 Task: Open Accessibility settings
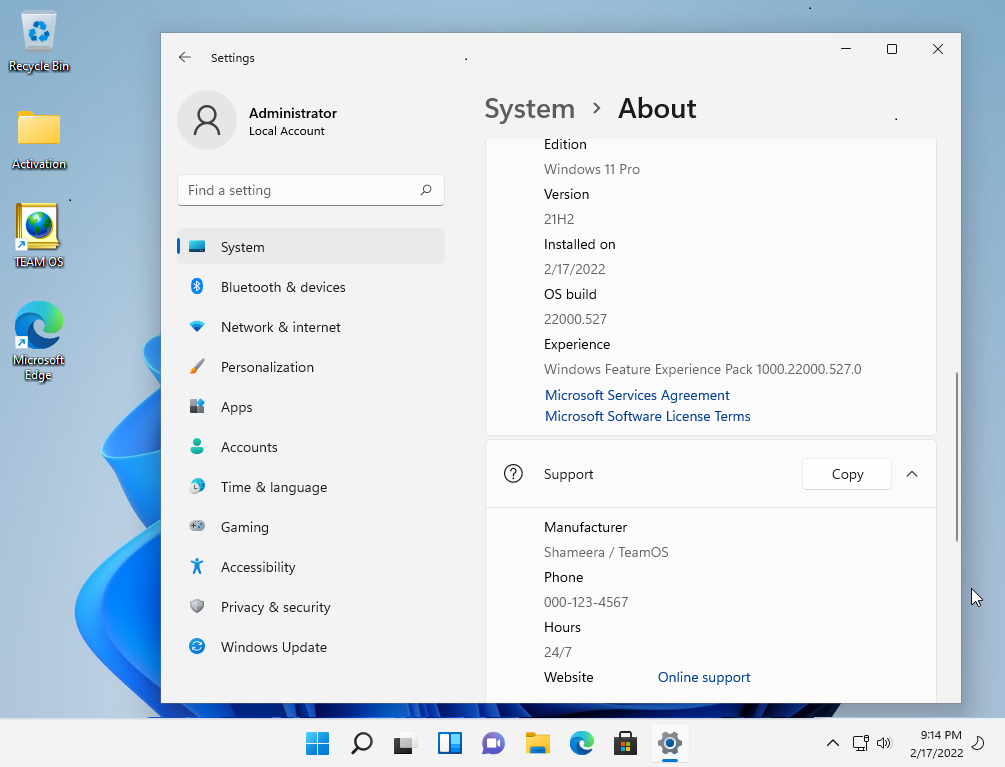[x=310, y=567]
